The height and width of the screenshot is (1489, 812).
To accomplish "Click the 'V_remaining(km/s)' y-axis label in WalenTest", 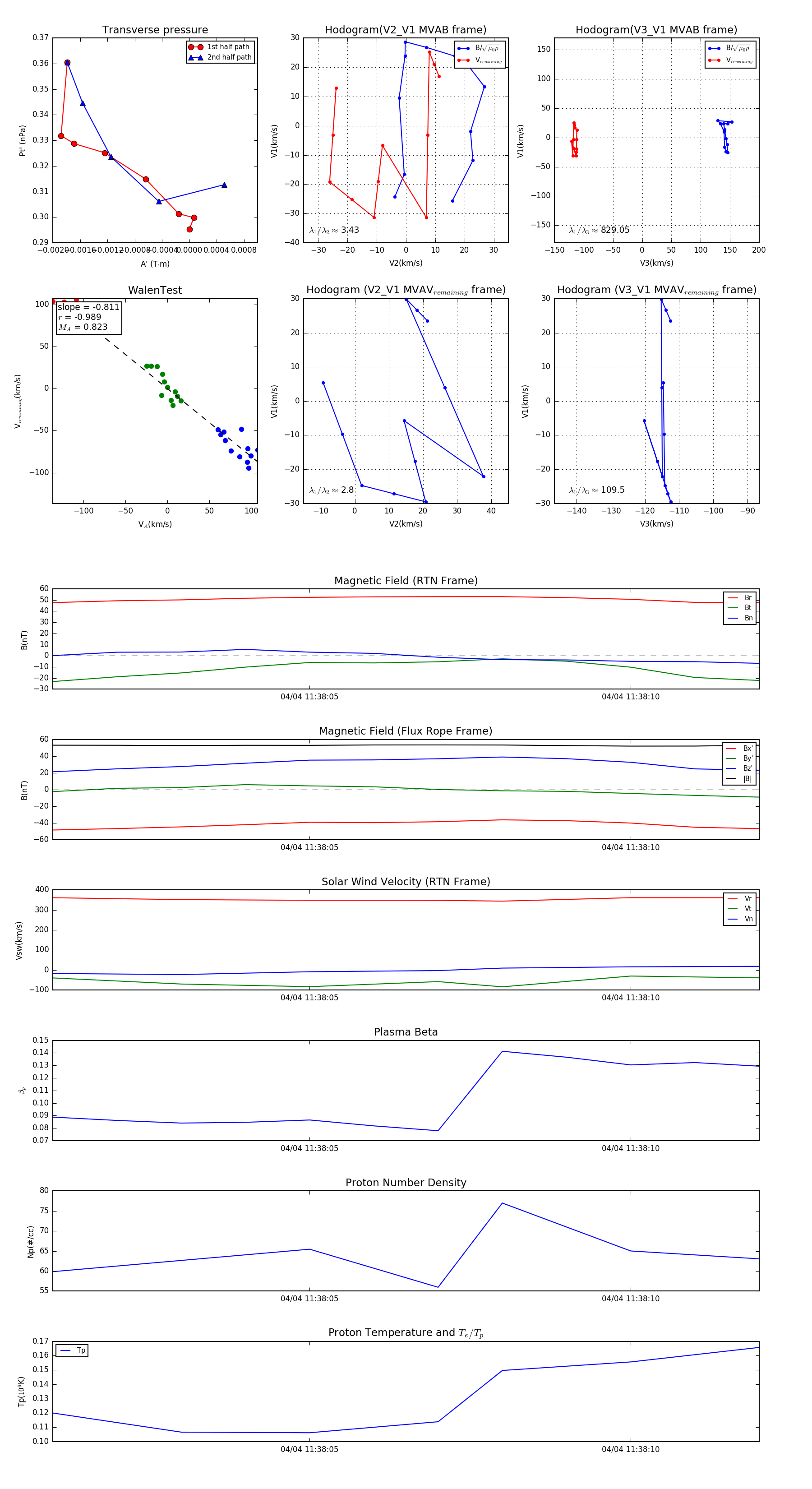I will [x=18, y=401].
